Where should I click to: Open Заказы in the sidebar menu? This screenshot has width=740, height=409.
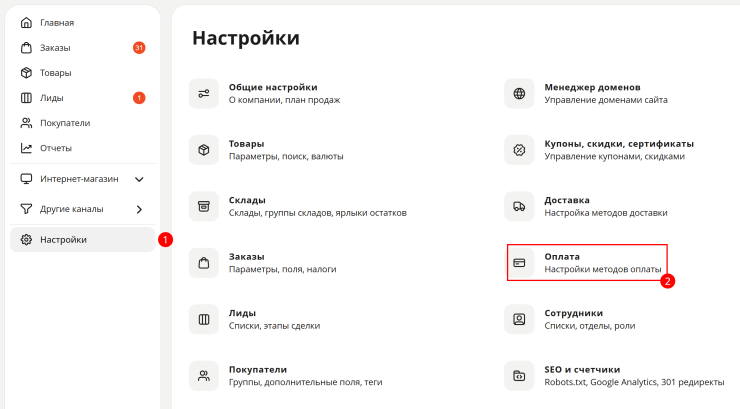(x=55, y=48)
